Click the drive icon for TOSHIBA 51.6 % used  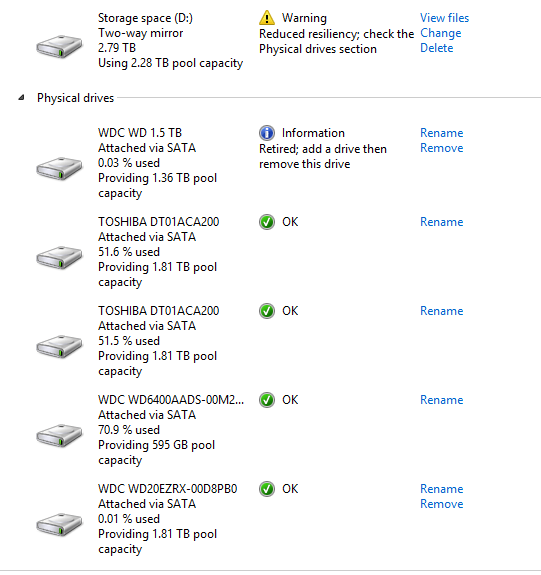click(x=59, y=257)
